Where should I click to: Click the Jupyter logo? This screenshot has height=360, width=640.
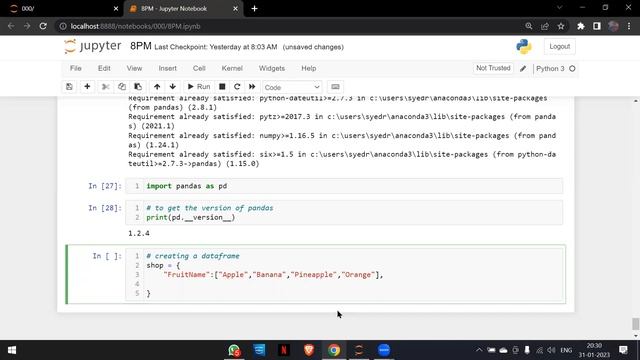point(93,46)
